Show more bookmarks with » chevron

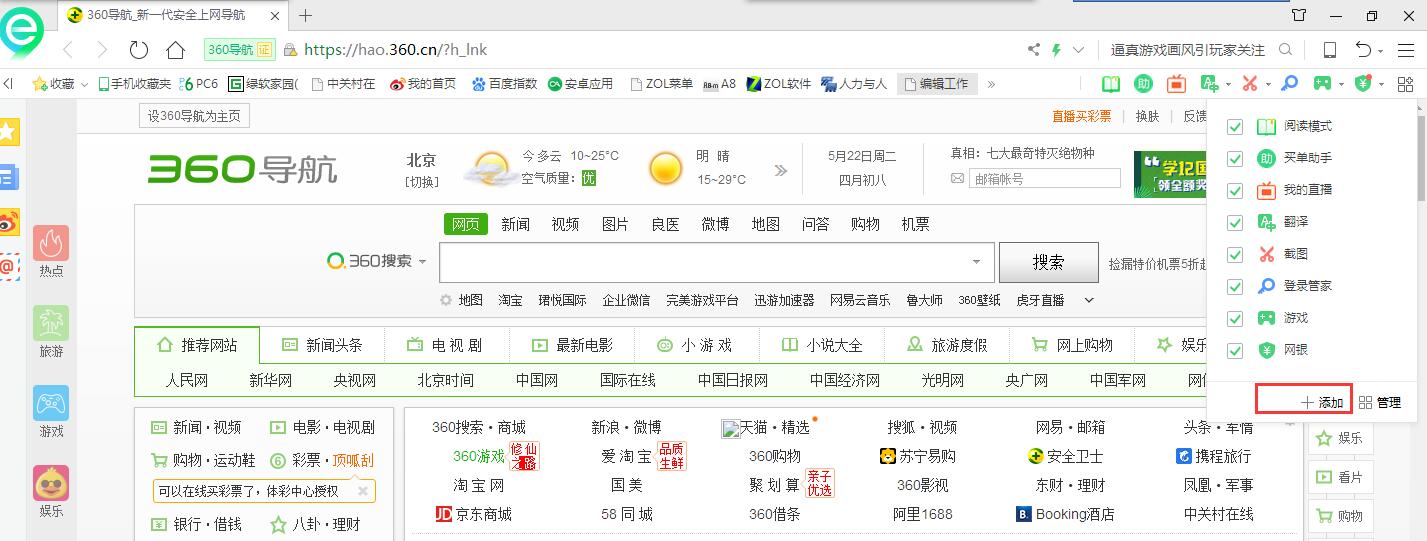(x=991, y=84)
